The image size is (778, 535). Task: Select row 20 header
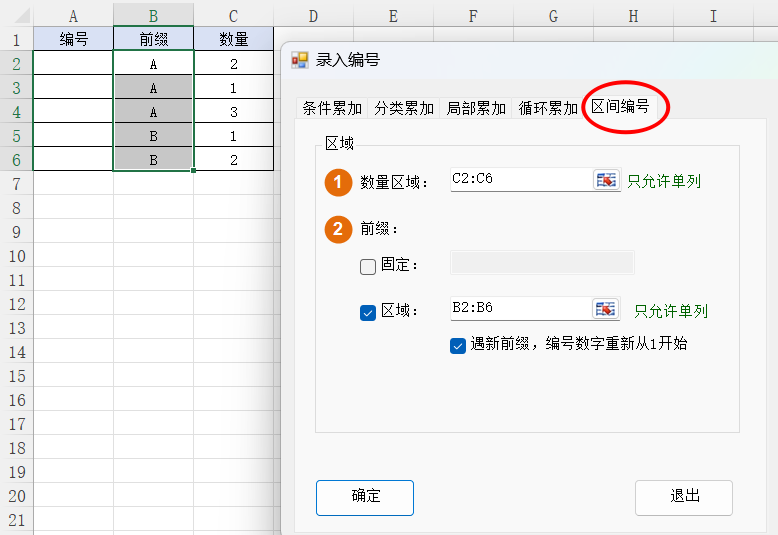point(16,496)
